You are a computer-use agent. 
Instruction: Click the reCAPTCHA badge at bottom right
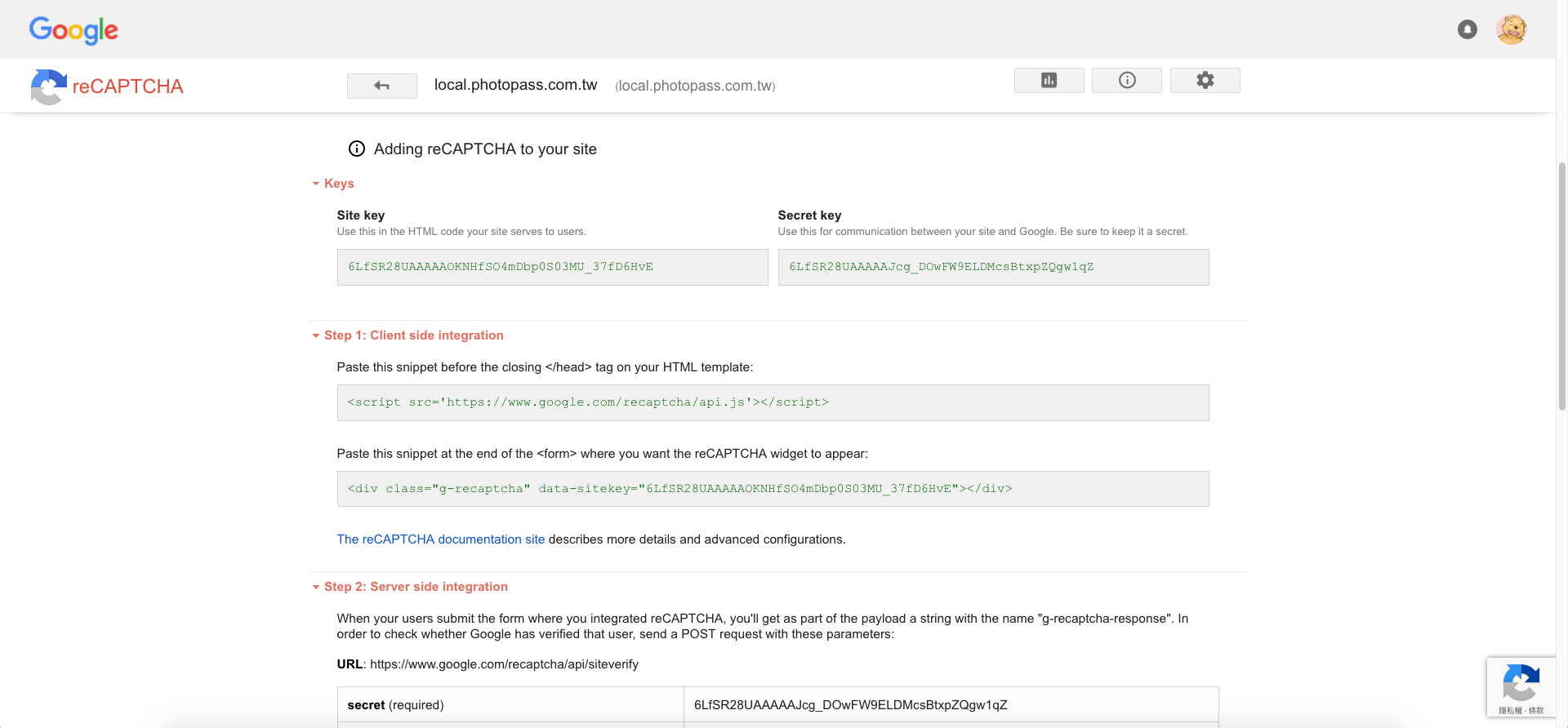pyautogui.click(x=1521, y=687)
